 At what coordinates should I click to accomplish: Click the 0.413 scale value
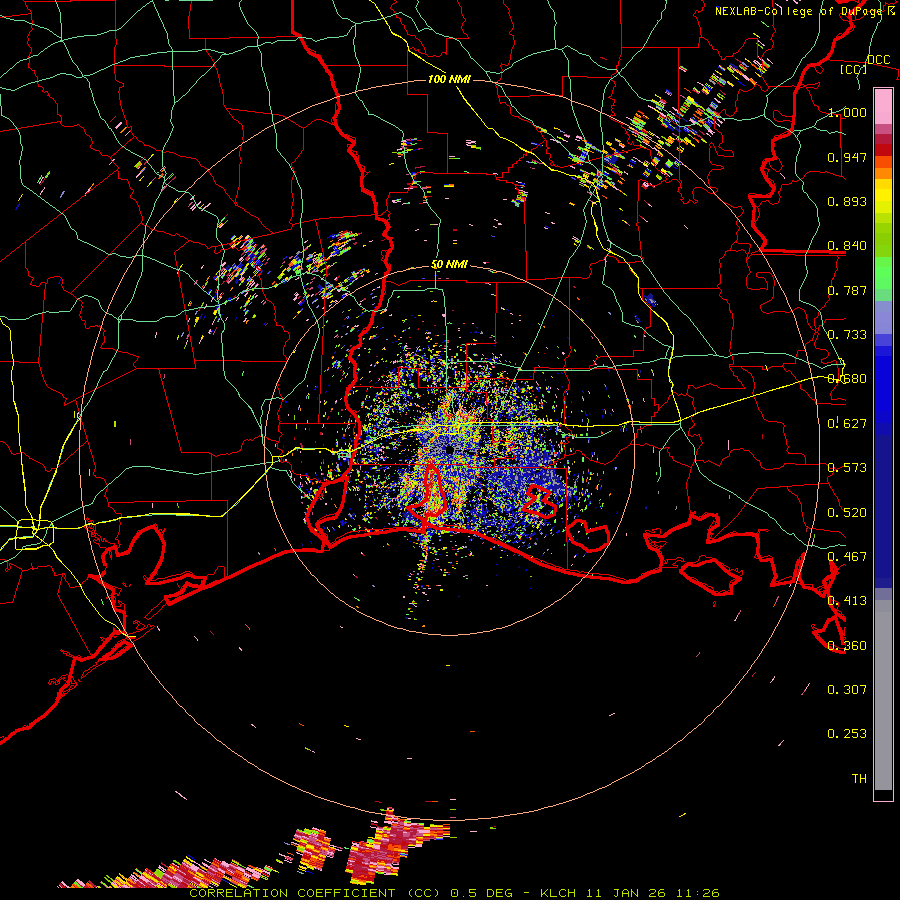click(847, 601)
